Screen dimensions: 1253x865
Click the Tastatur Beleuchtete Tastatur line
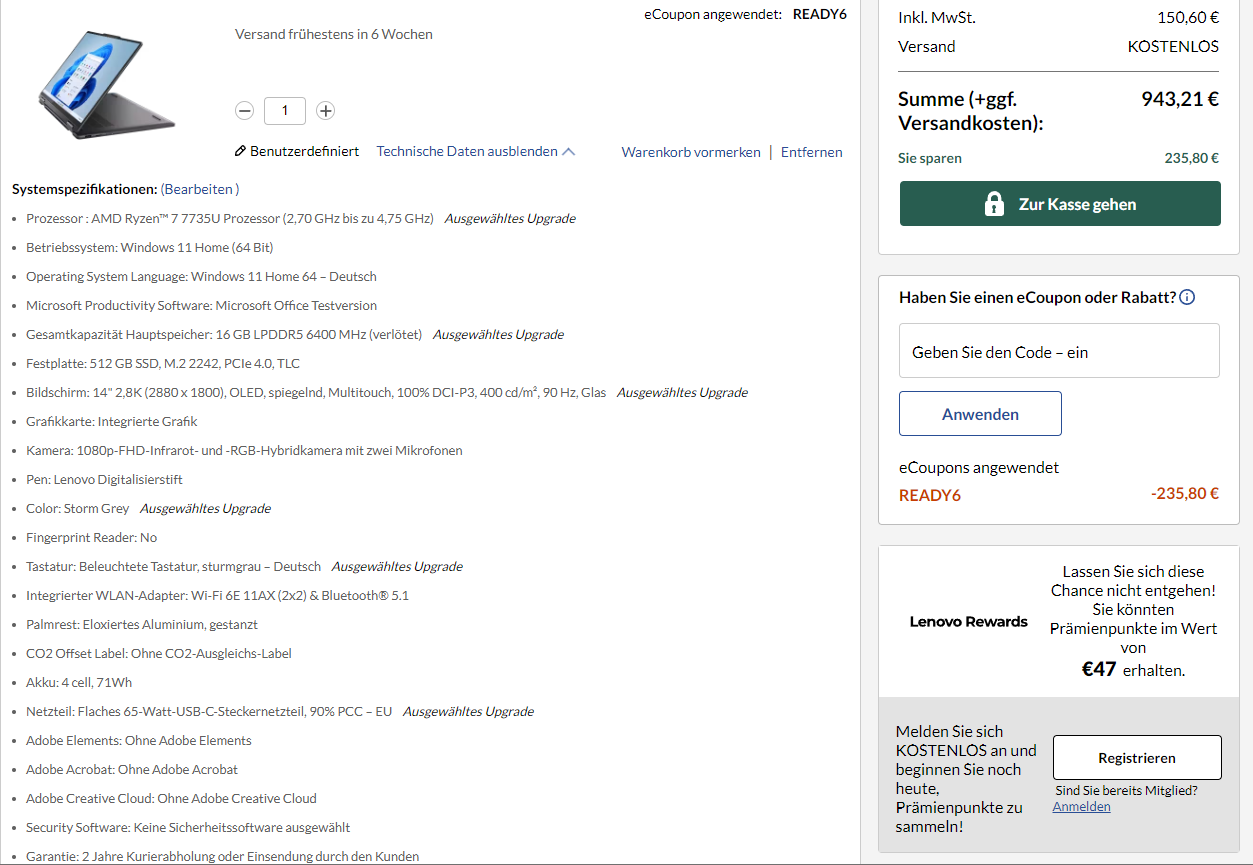174,566
